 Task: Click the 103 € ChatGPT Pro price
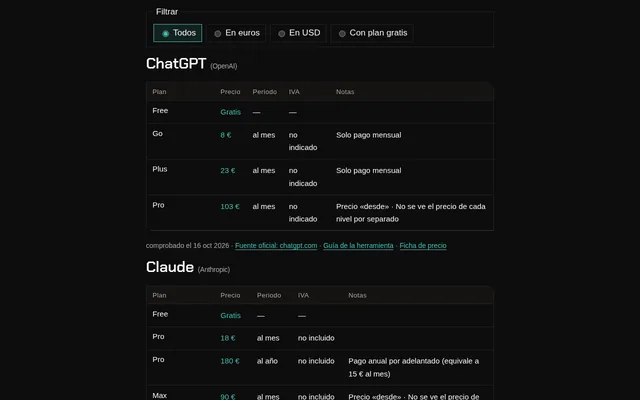(230, 207)
